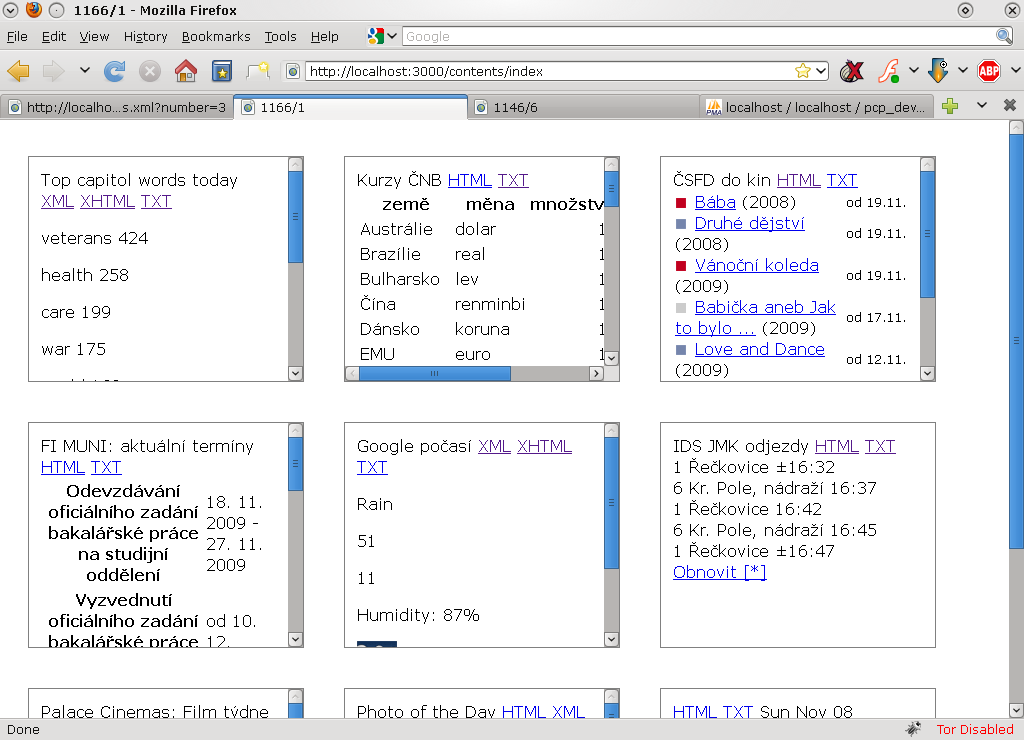Open a new tab with plus icon
1024x740 pixels.
click(950, 106)
